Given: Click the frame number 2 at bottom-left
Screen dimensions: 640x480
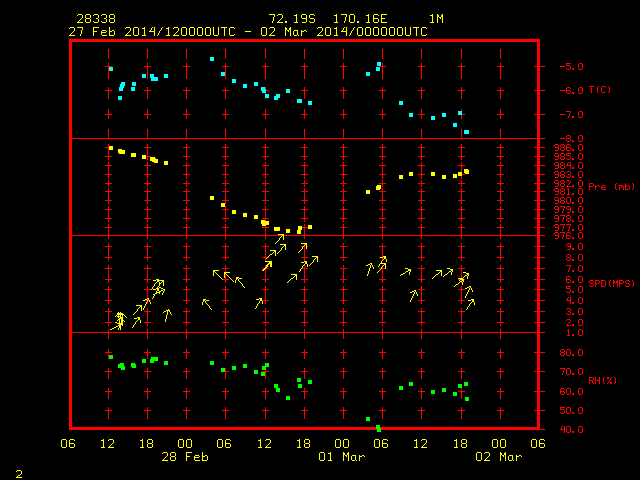Looking at the screenshot, I should point(19,474).
